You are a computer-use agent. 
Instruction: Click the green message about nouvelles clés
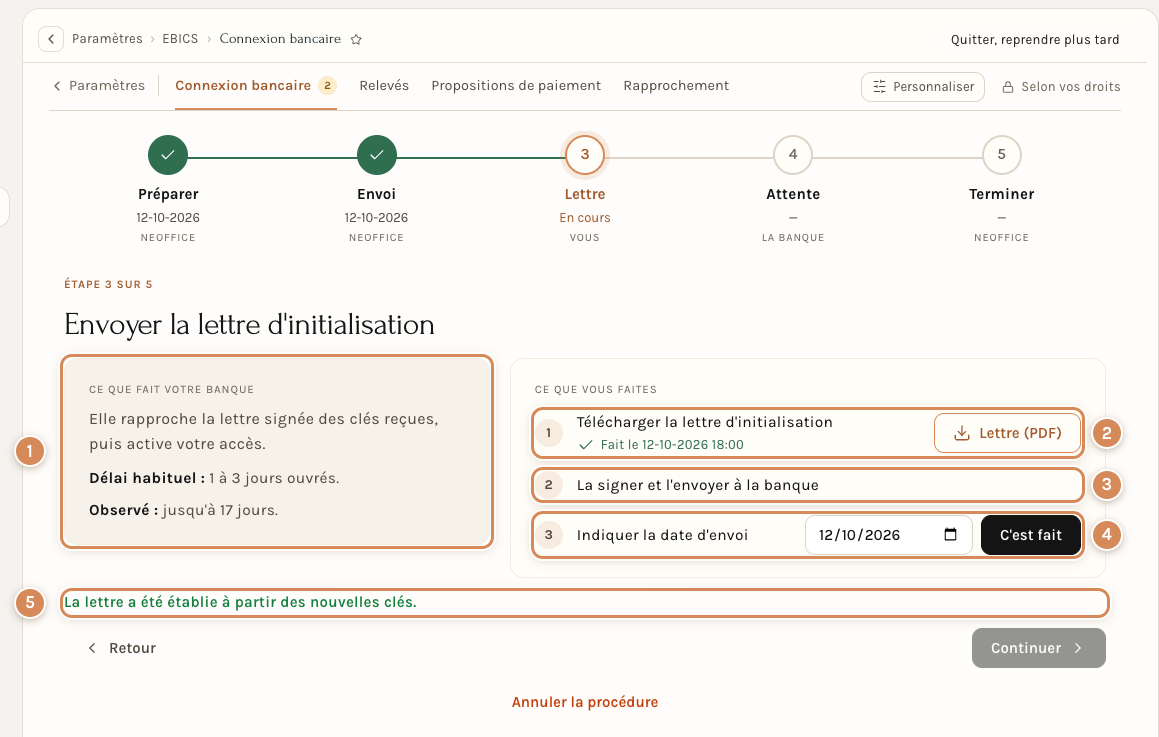pos(240,602)
